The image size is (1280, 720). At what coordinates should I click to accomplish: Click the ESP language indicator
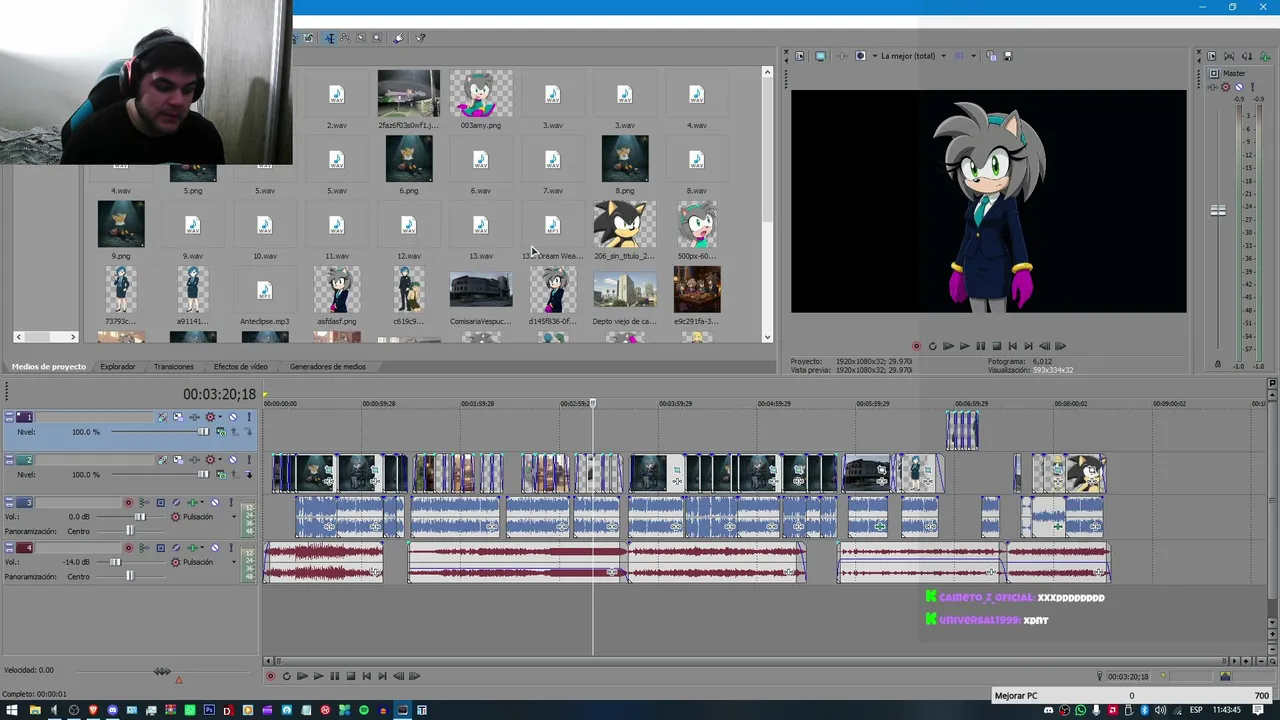pyautogui.click(x=1196, y=710)
